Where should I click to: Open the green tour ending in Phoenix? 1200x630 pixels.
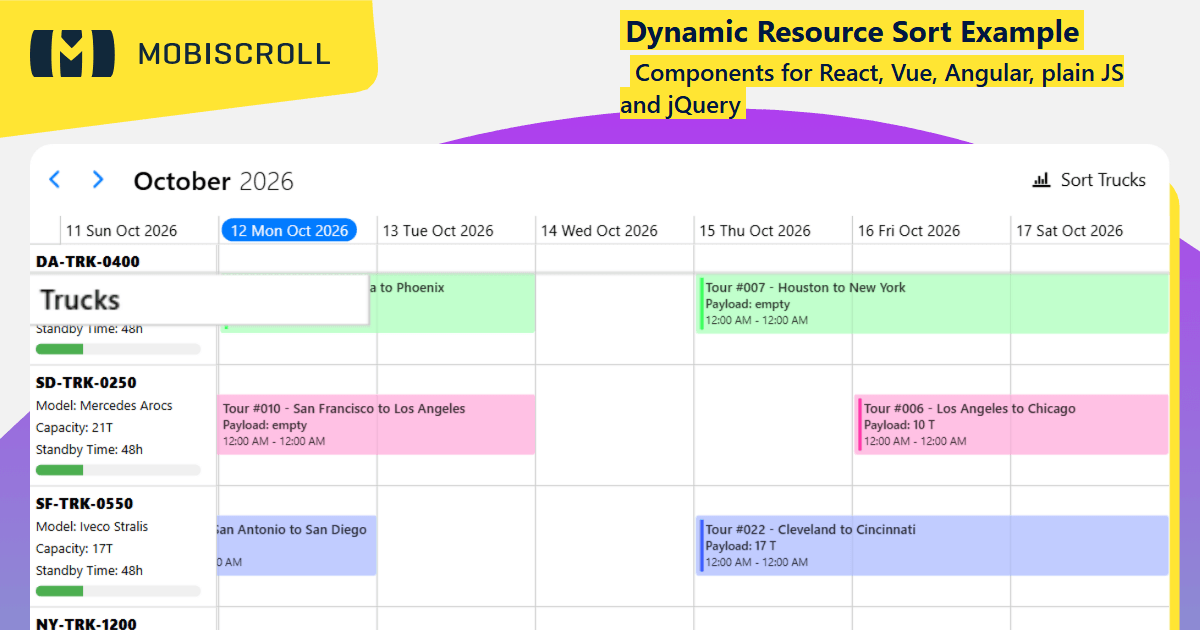coord(452,304)
